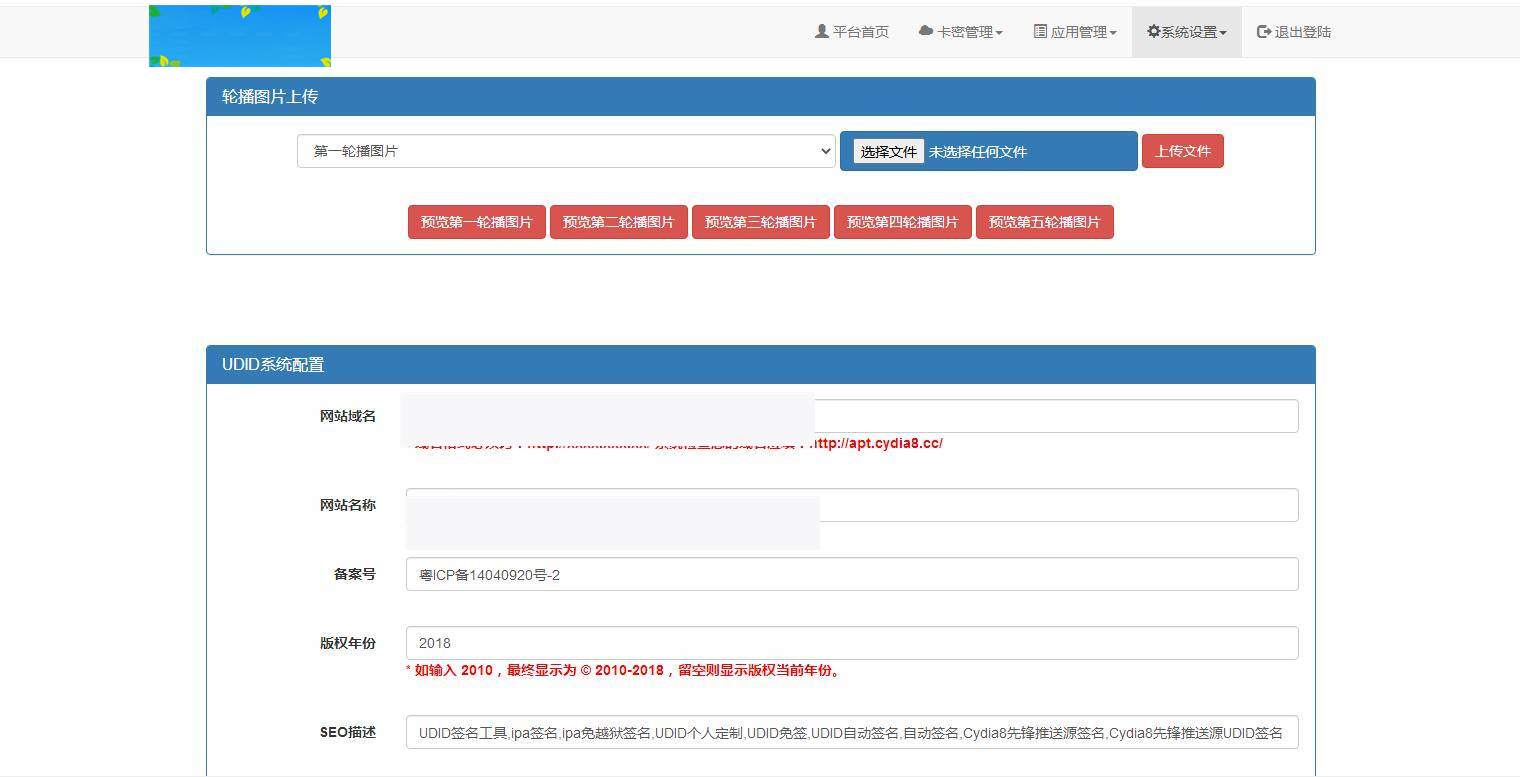This screenshot has height=777, width=1520.
Task: Expand the 应用管理 dropdown menu
Action: [x=1074, y=31]
